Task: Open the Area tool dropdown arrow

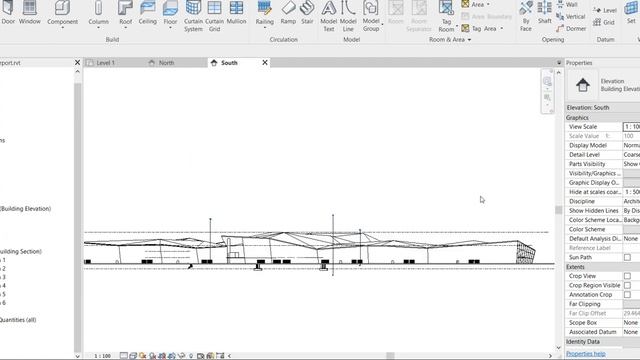Action: tap(488, 4)
